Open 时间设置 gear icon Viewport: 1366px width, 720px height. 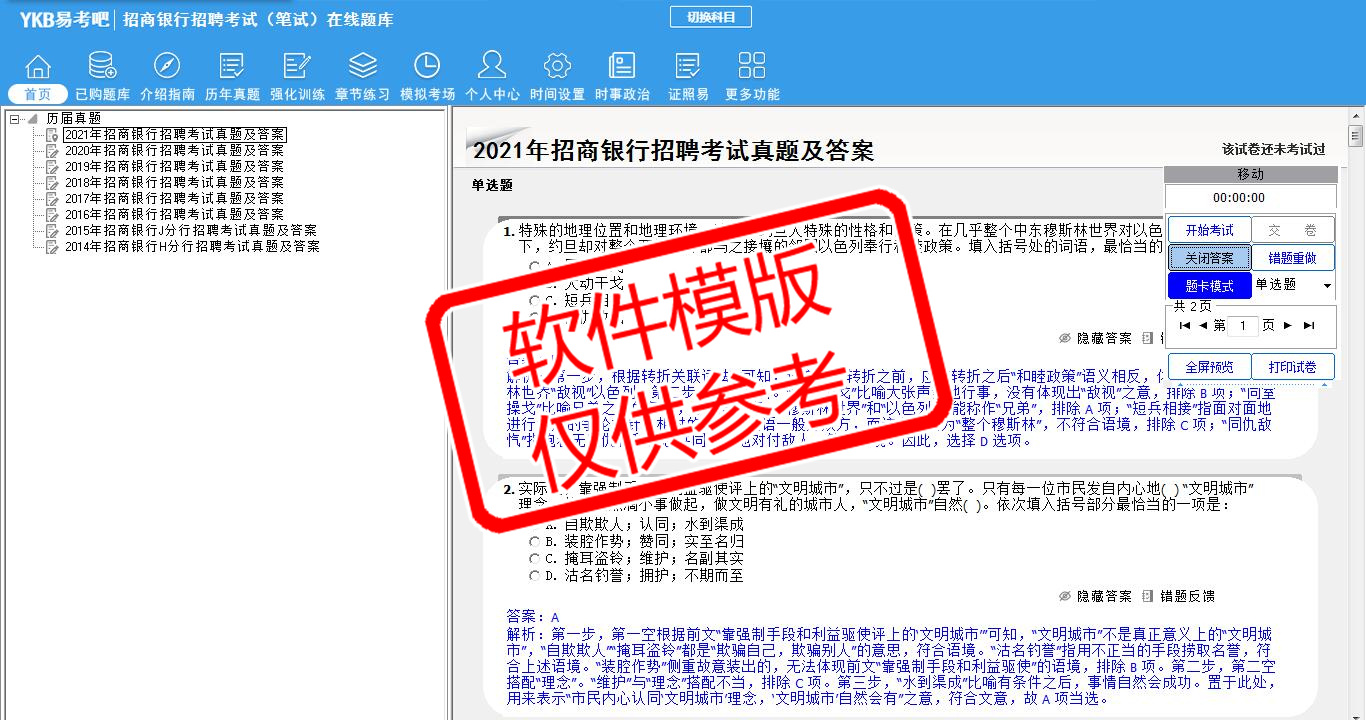click(x=557, y=67)
